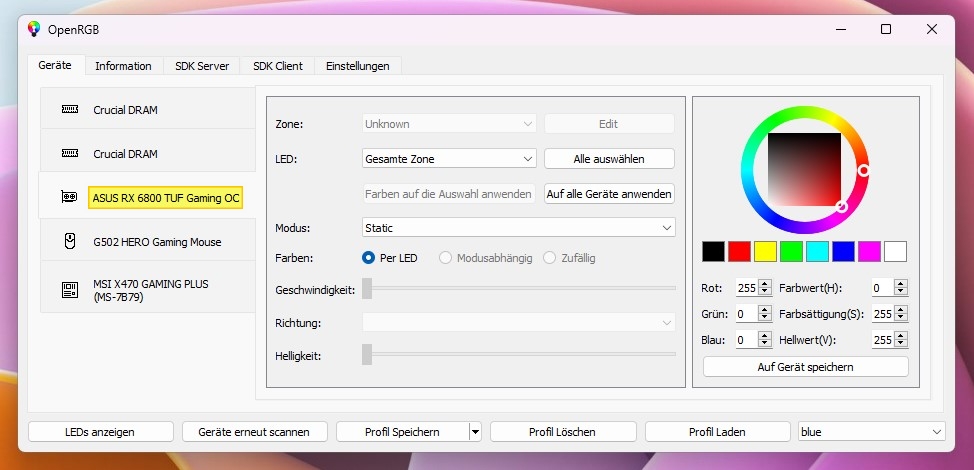Decrease Hellwert(V) with down arrow
Viewport: 974px width, 470px height.
tap(901, 344)
